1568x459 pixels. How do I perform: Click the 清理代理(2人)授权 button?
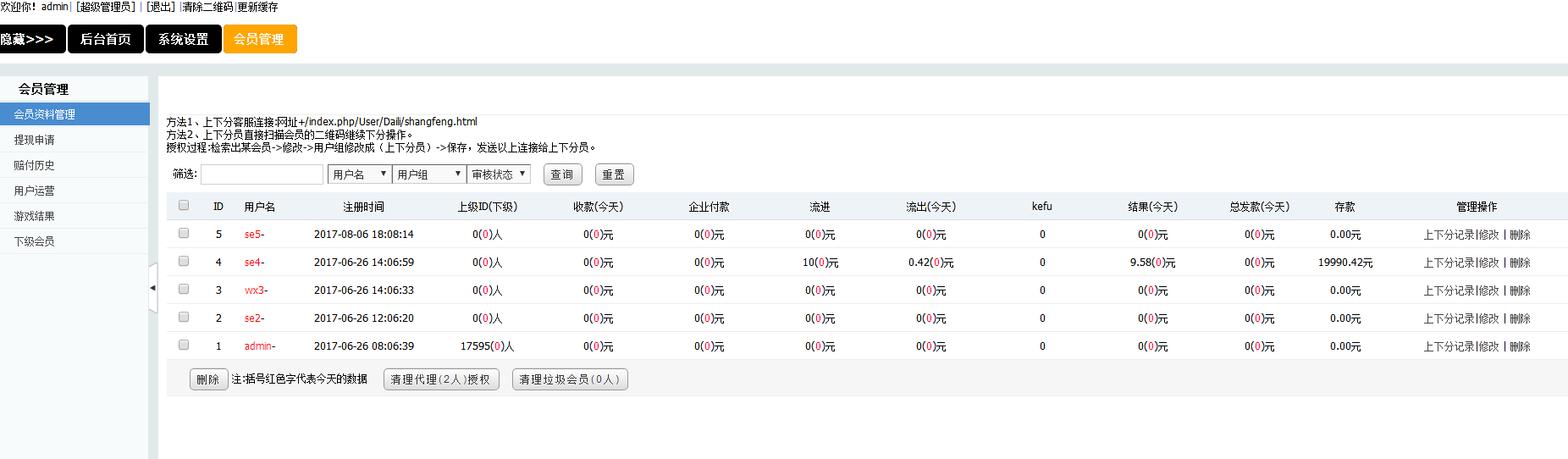[x=440, y=379]
